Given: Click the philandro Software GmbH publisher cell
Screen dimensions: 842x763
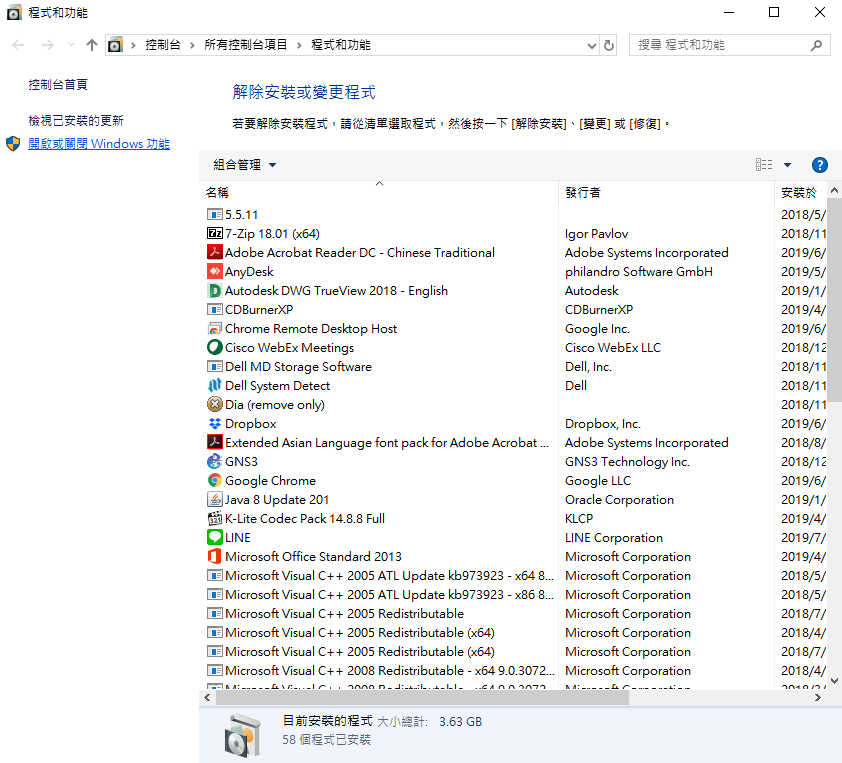Looking at the screenshot, I should pos(638,272).
